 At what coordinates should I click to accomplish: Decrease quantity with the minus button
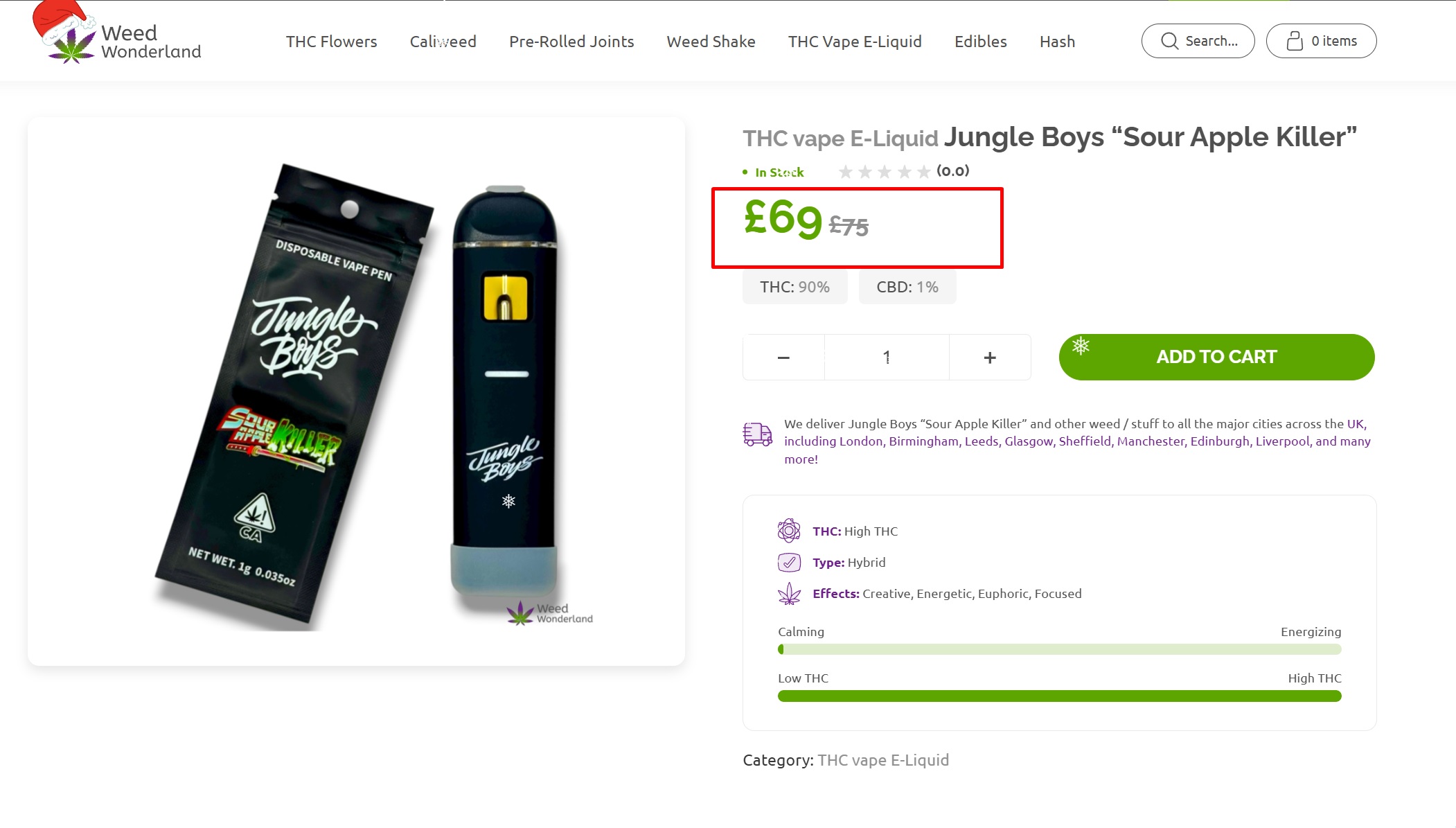tap(783, 358)
